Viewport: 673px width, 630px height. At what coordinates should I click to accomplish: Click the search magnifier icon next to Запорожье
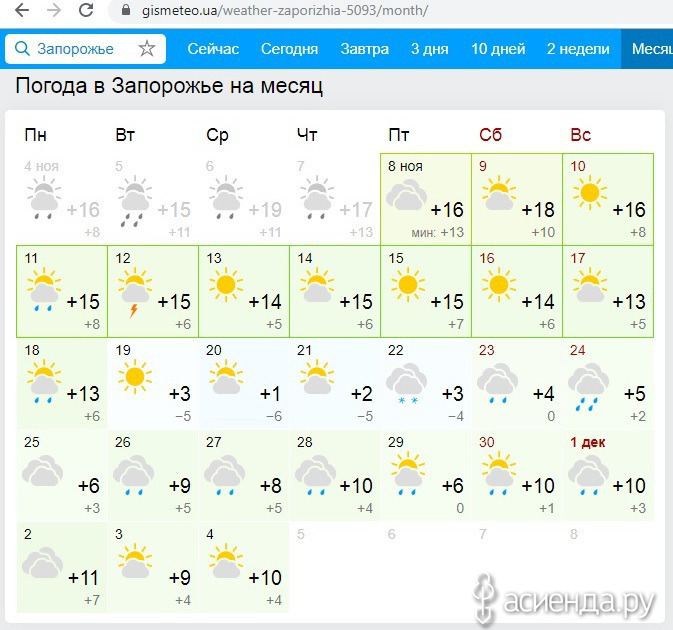click(x=22, y=48)
